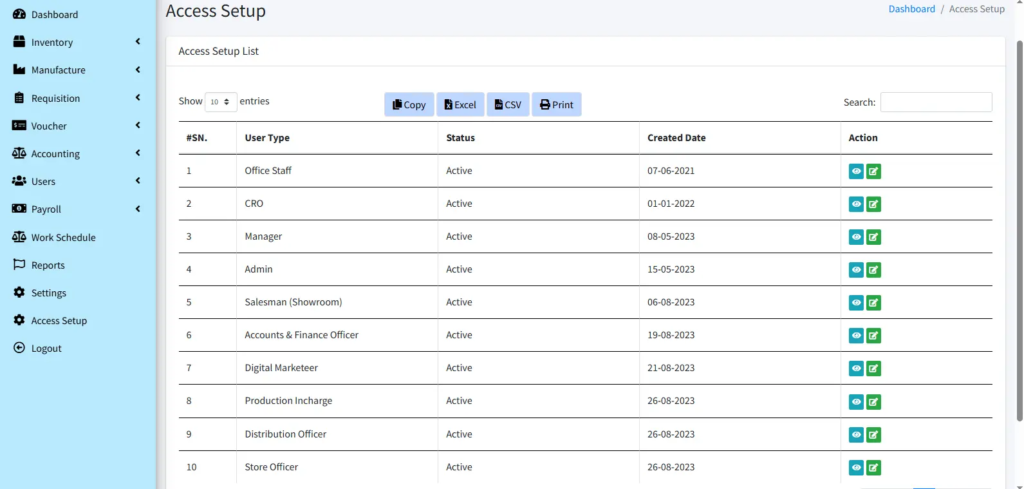View Manager access with eye icon
1024x489 pixels.
[856, 236]
